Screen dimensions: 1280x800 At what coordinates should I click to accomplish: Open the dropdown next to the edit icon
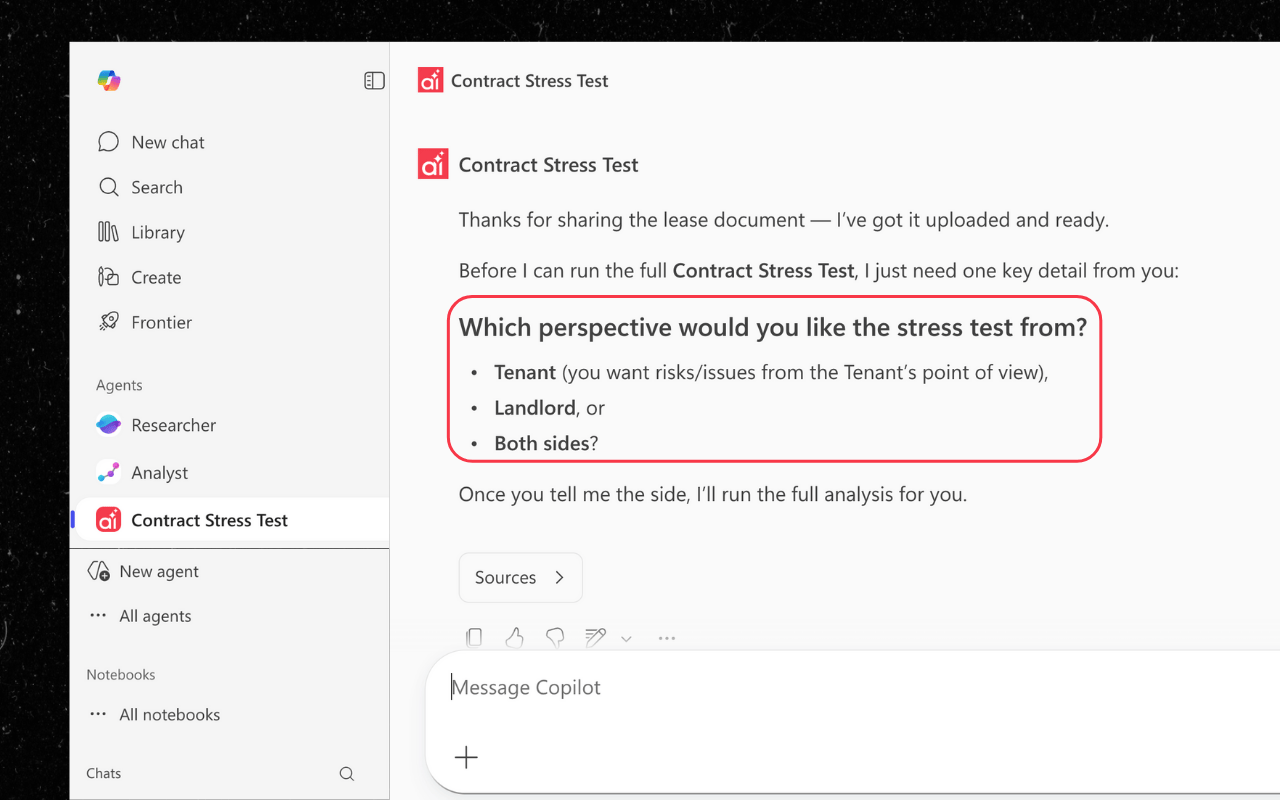click(626, 638)
